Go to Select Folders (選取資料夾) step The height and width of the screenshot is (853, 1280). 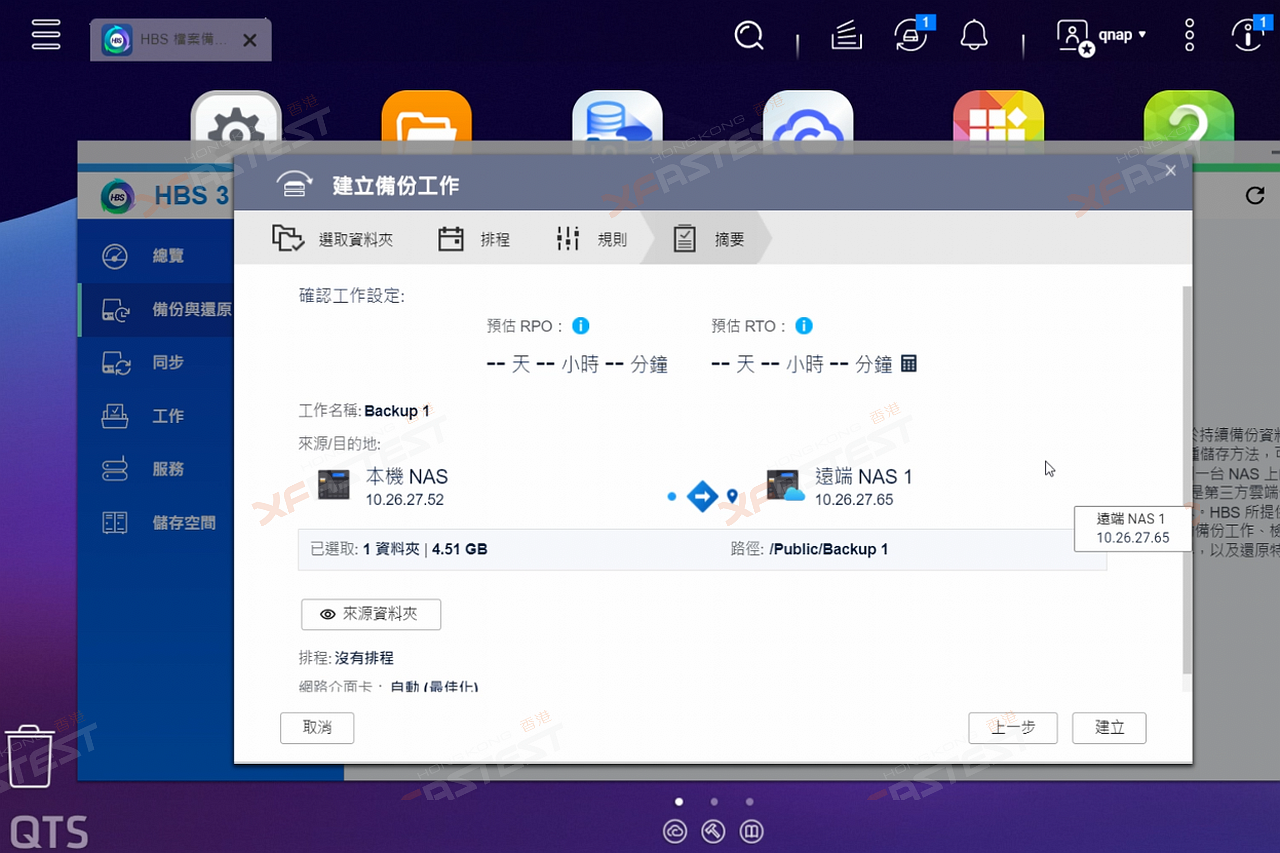[333, 239]
